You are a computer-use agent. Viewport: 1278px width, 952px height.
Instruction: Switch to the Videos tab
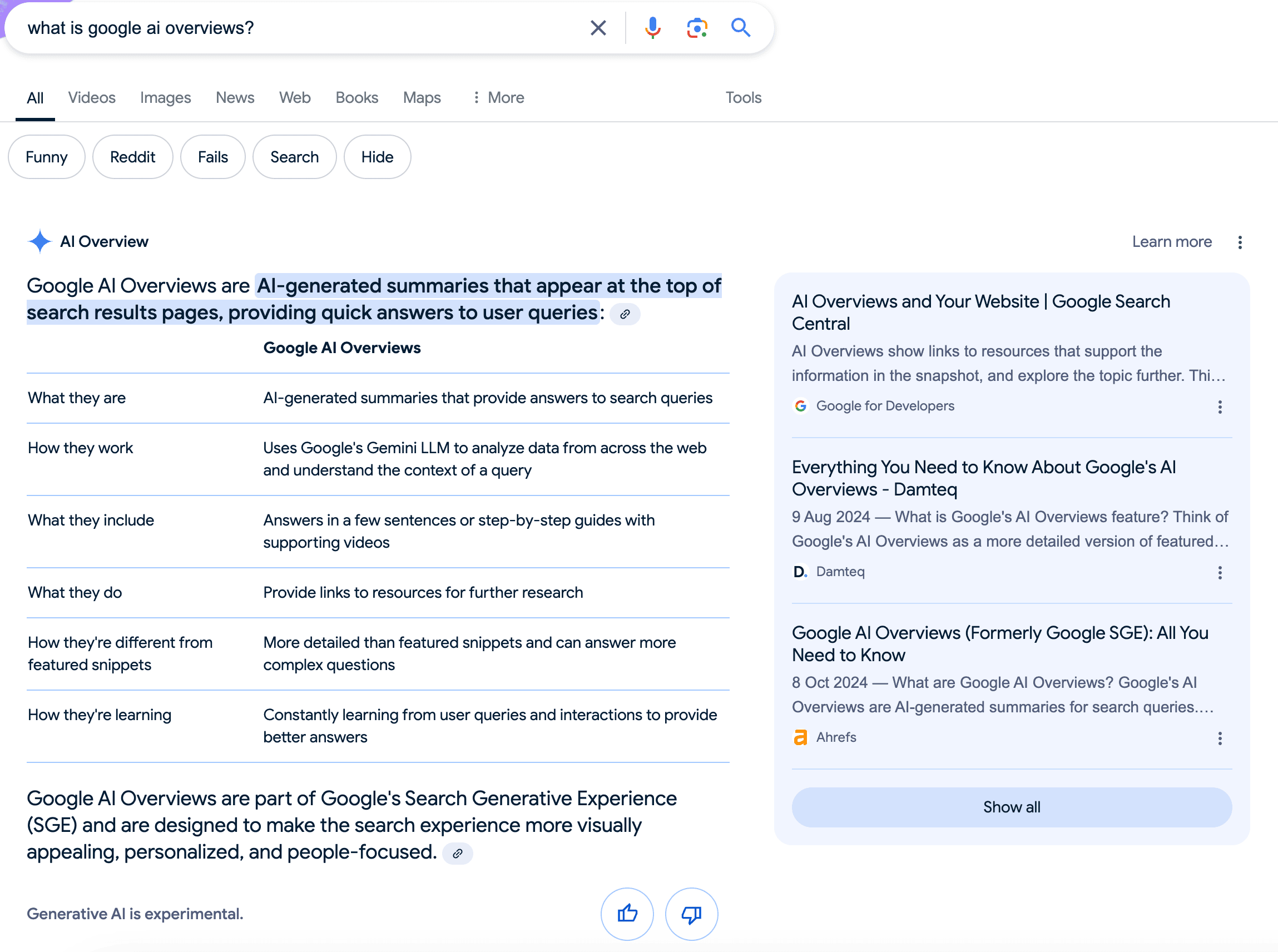pyautogui.click(x=92, y=98)
